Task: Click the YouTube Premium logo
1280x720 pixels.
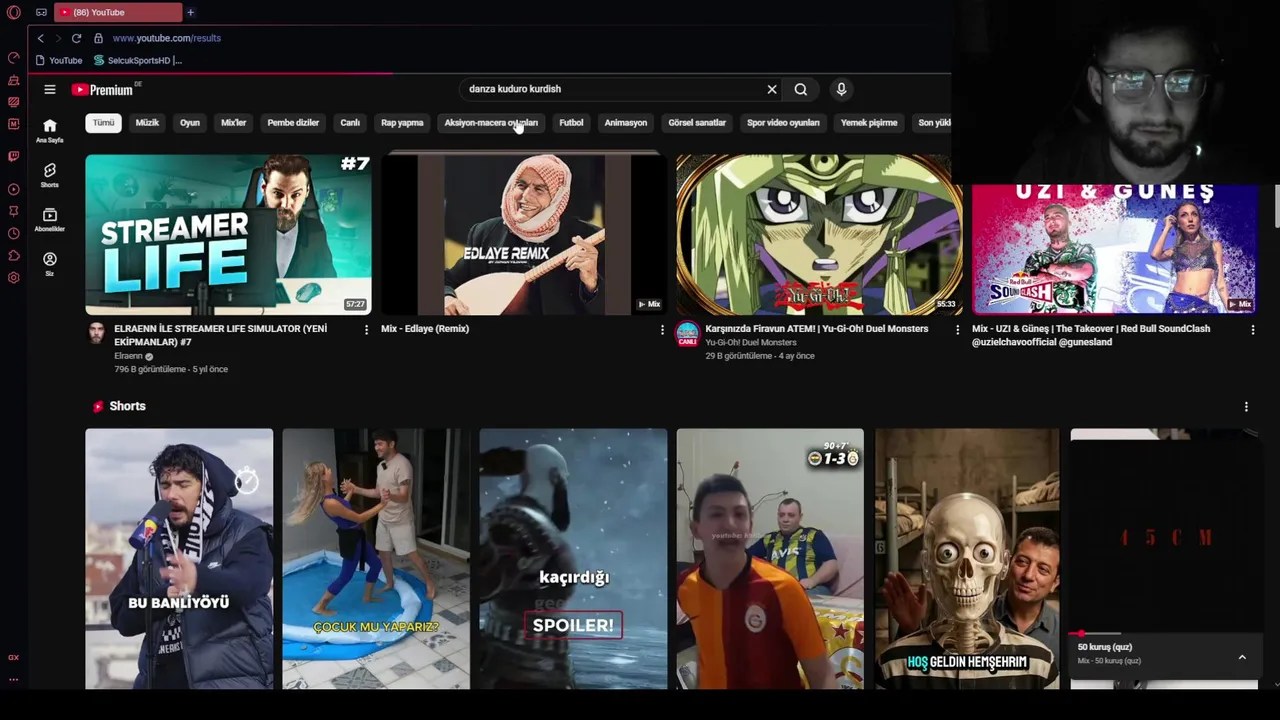Action: click(x=103, y=90)
